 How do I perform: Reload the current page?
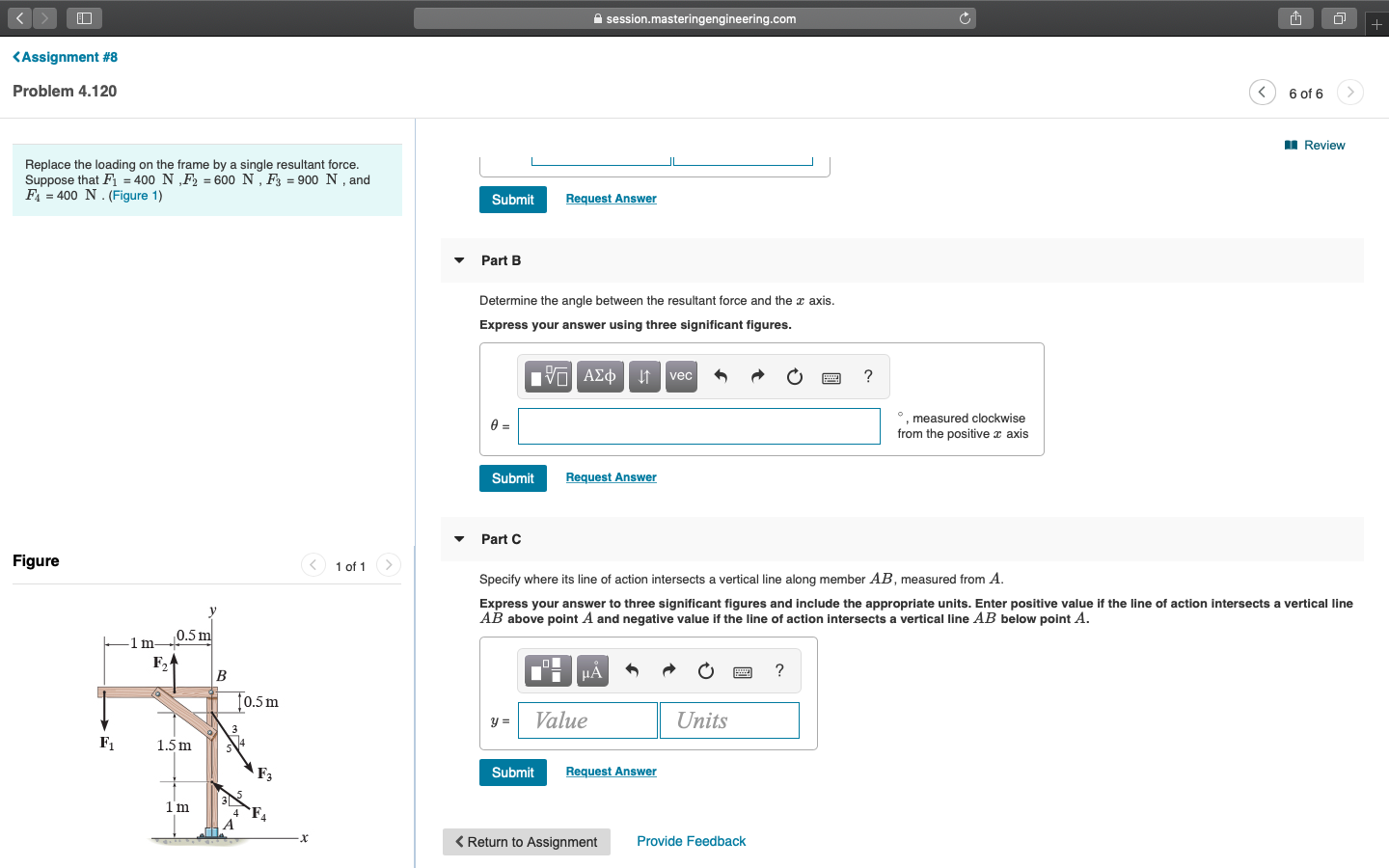(x=964, y=17)
